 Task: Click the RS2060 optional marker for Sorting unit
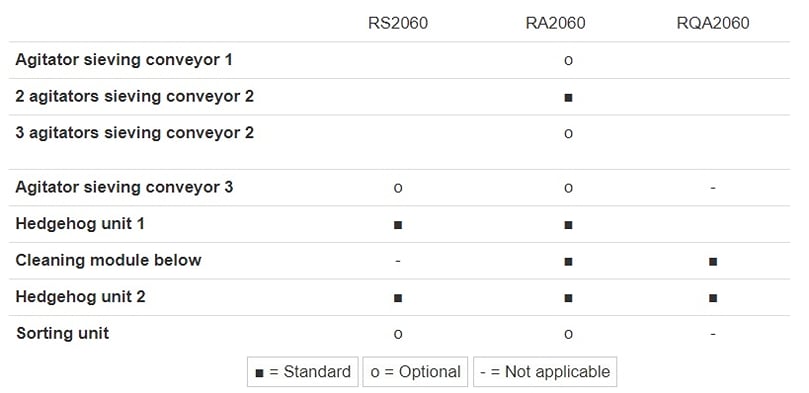click(398, 334)
